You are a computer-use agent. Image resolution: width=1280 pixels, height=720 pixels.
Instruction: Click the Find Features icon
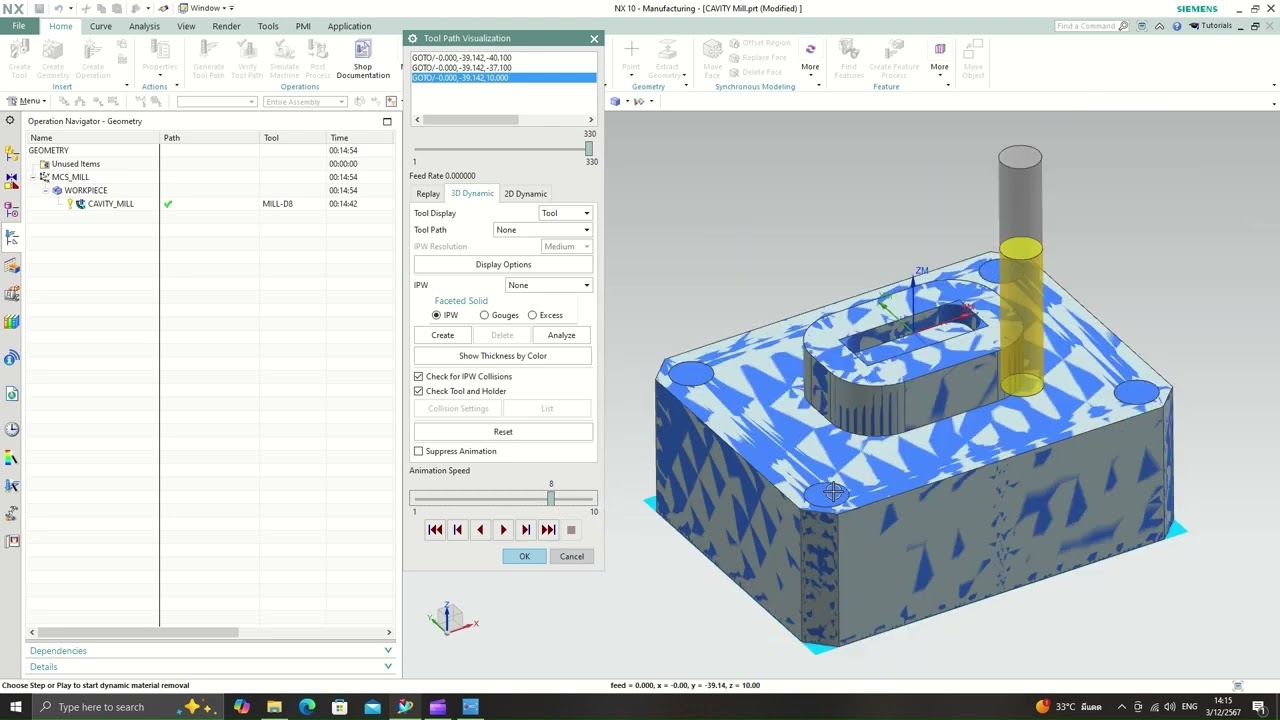pyautogui.click(x=849, y=49)
